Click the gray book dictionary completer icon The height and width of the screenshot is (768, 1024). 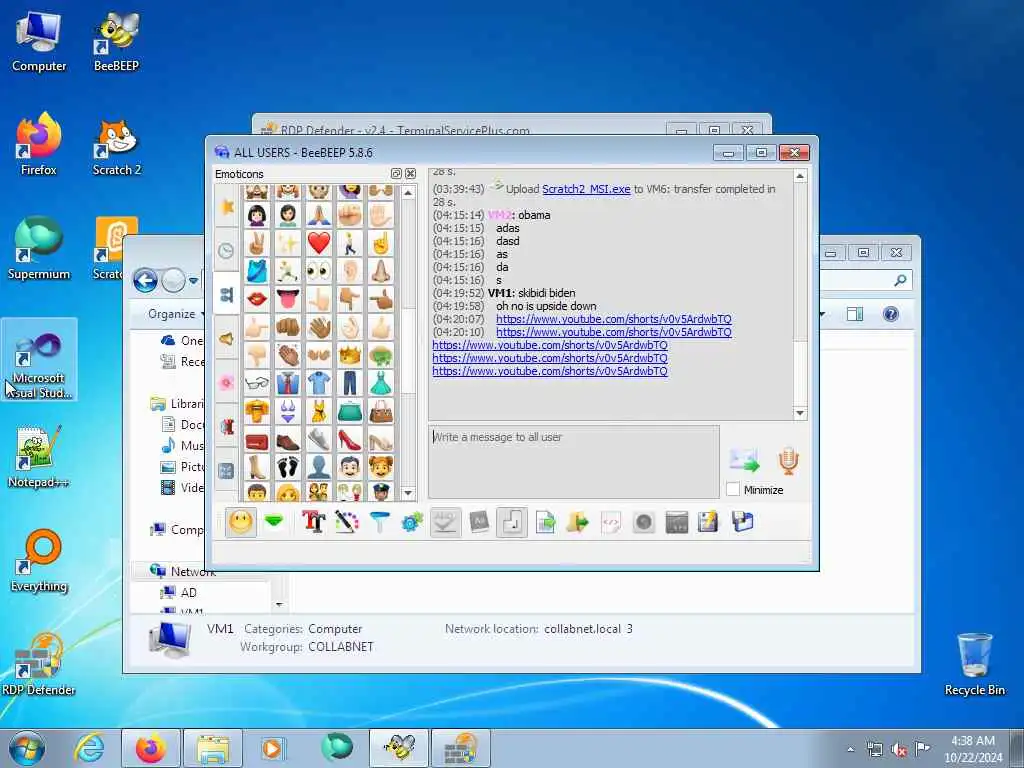point(479,522)
